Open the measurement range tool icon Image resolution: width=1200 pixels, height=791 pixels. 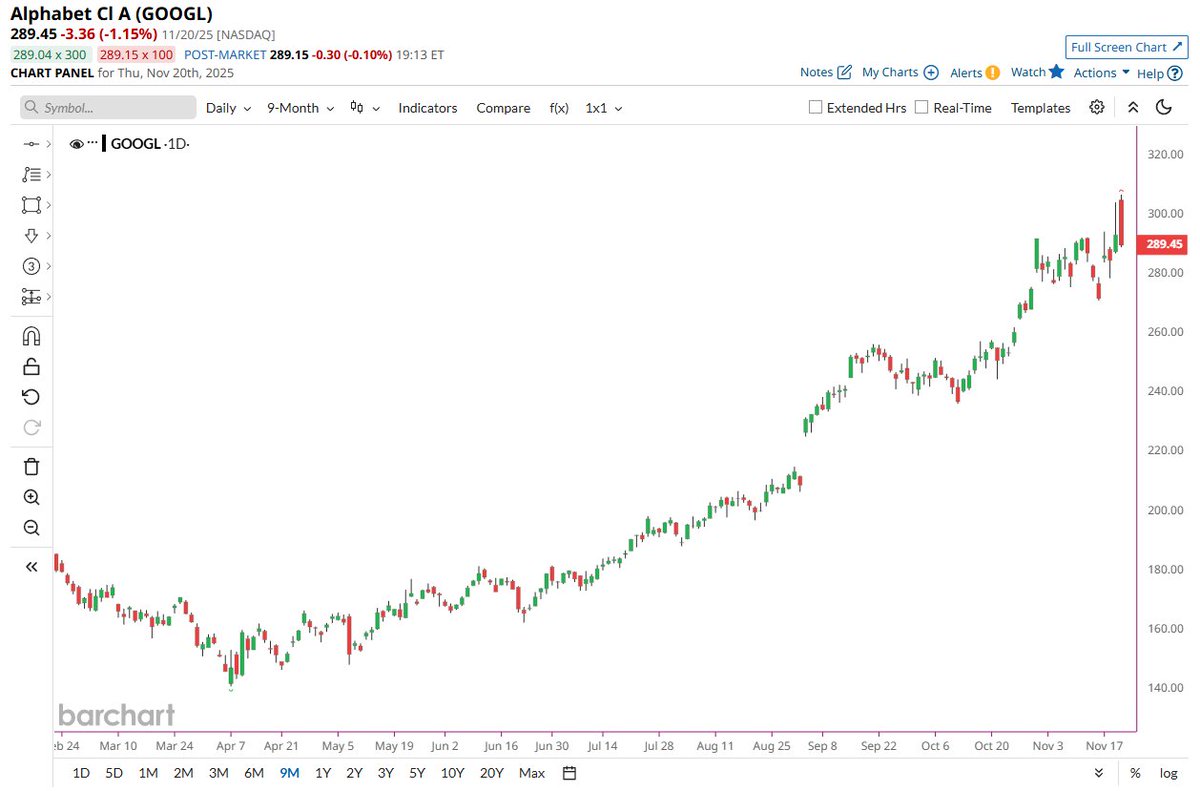click(x=31, y=297)
